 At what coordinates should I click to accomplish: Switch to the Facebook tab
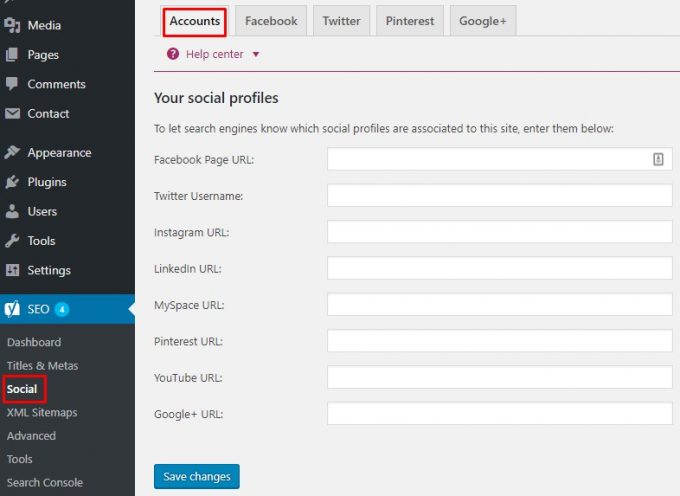271,21
